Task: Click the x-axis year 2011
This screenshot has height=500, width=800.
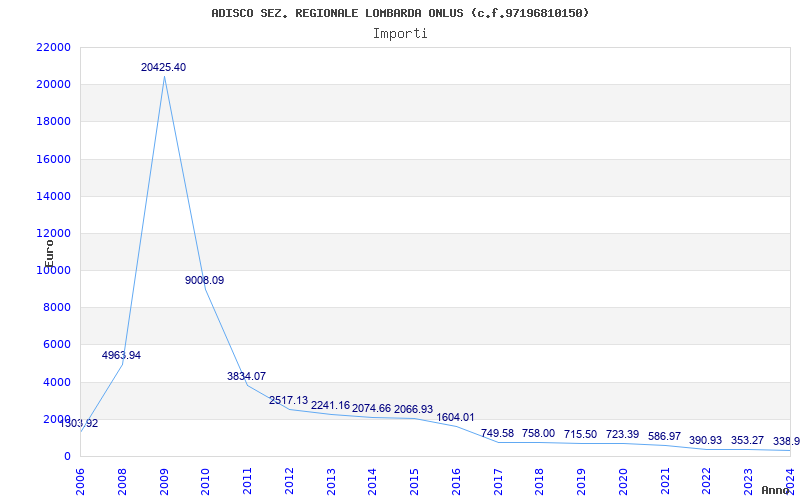Action: click(247, 481)
